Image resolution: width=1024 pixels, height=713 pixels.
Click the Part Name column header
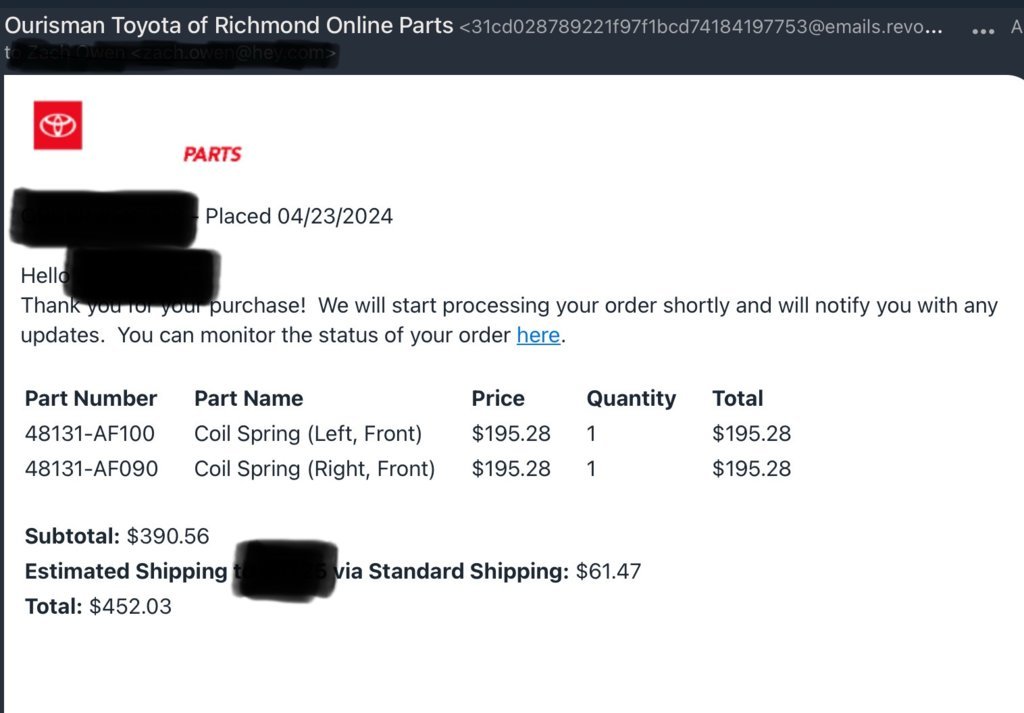pos(249,398)
